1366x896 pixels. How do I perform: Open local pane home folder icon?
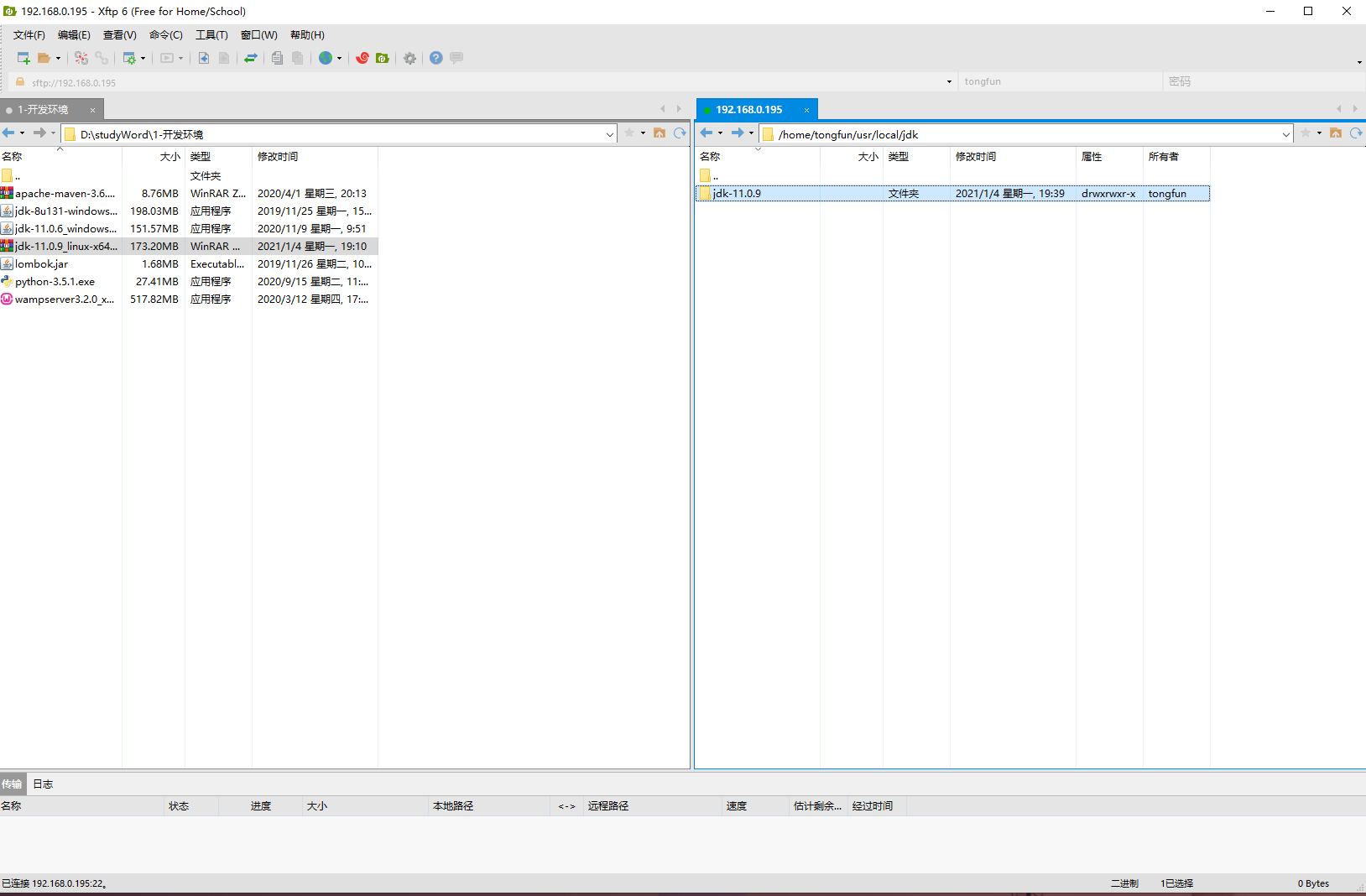point(660,133)
